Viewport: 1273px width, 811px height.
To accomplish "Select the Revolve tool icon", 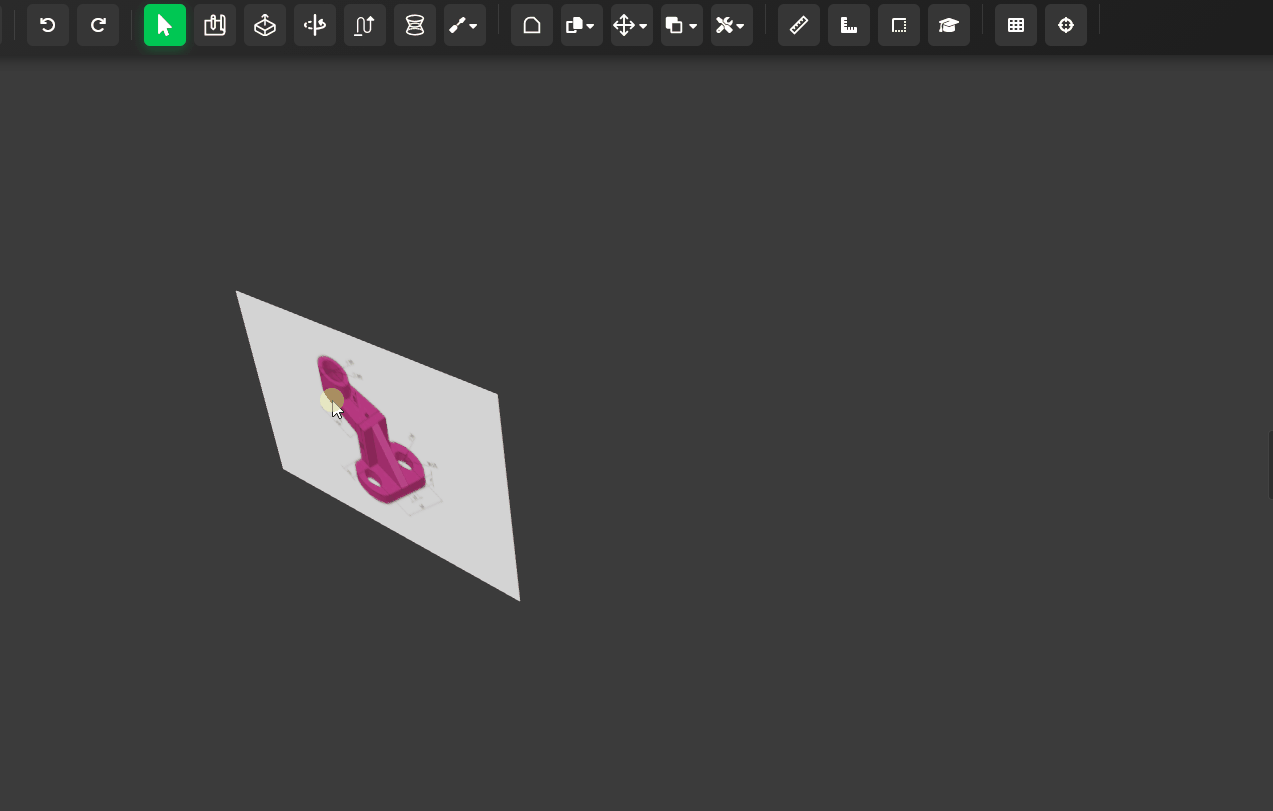I will click(x=315, y=25).
